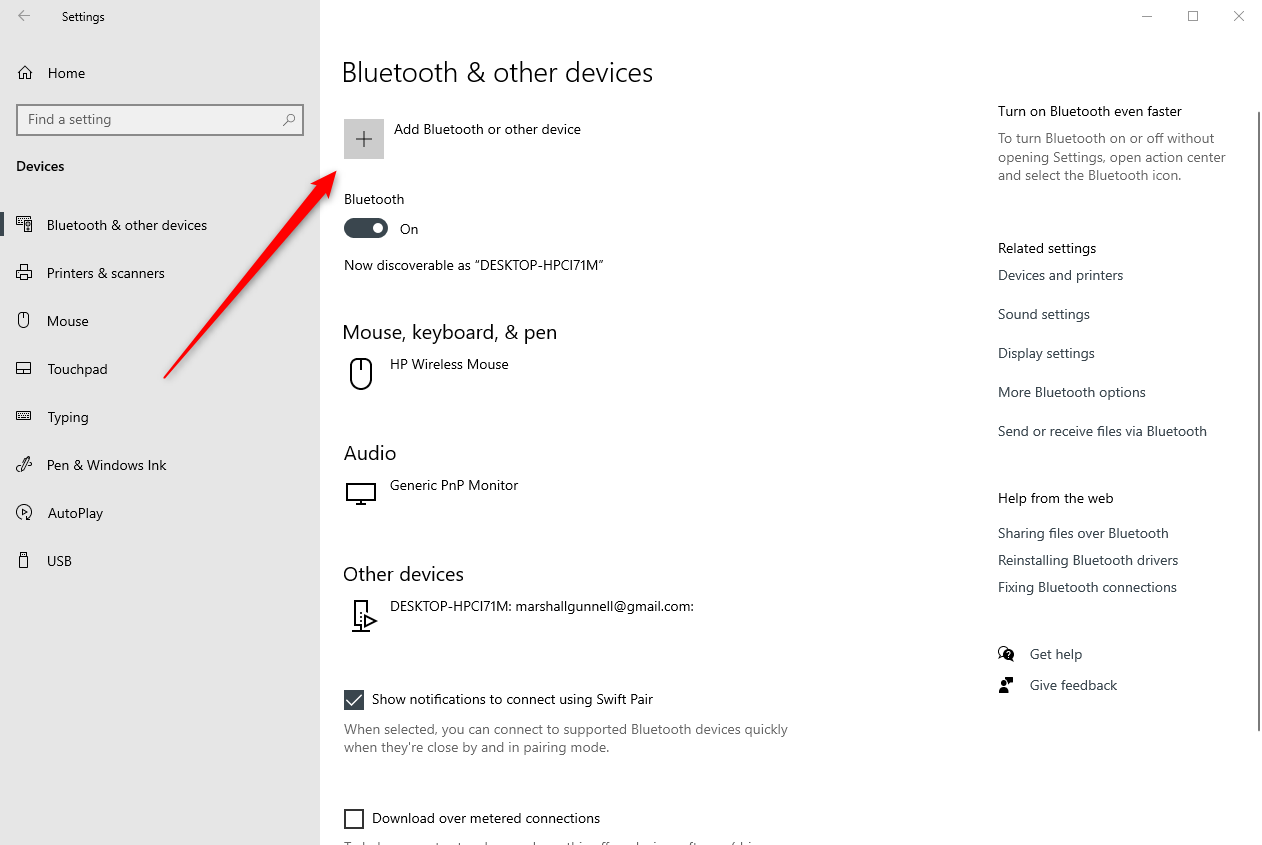
Task: Select the Bluetooth & other devices sidebar icon
Action: (23, 224)
